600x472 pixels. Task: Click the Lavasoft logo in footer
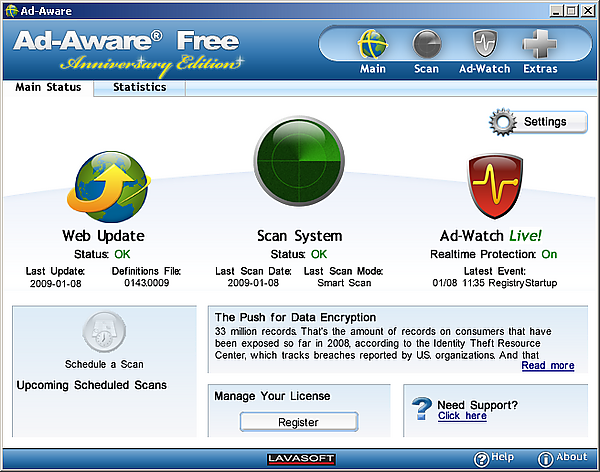[301, 459]
